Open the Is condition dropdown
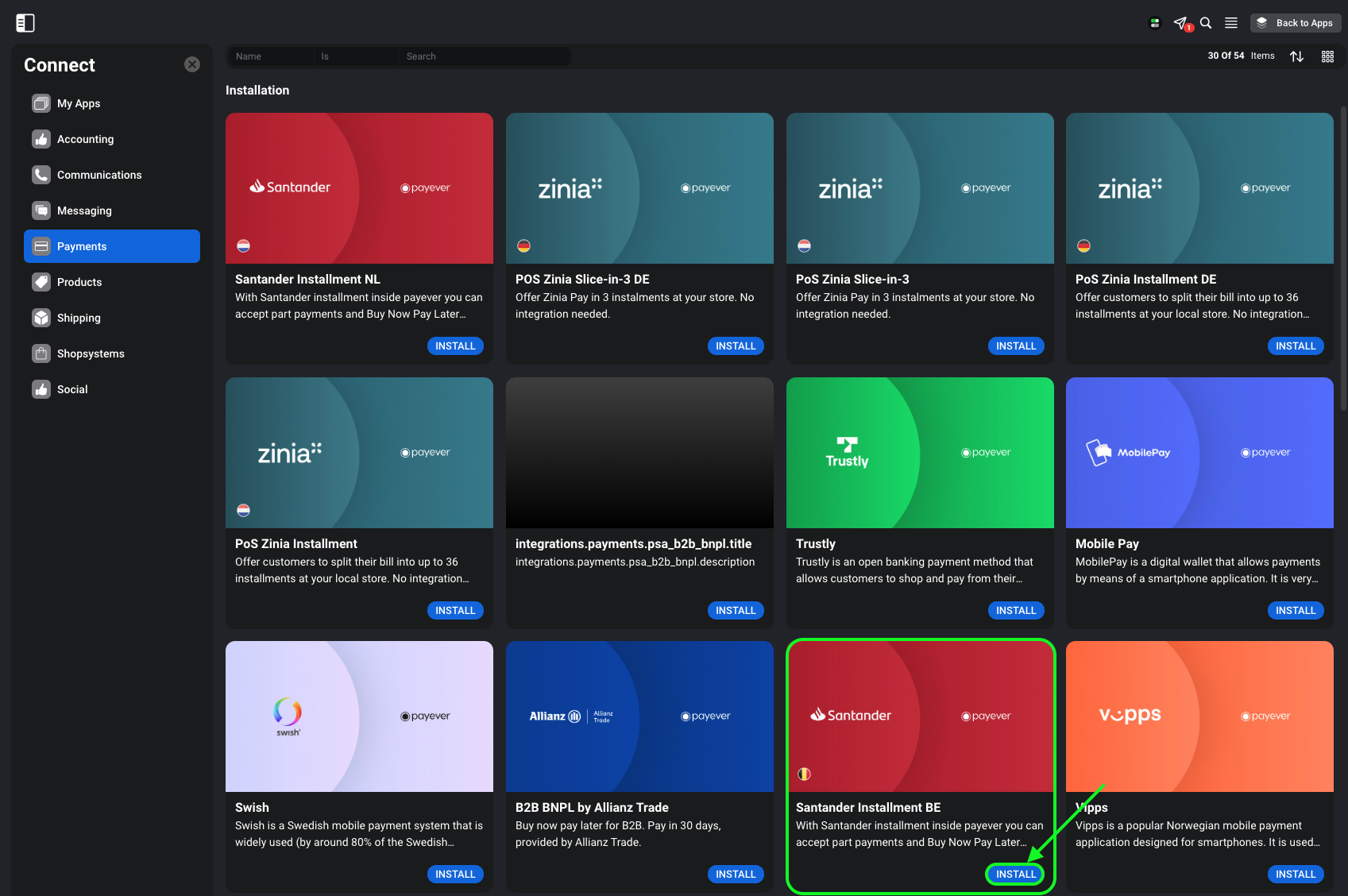Image resolution: width=1348 pixels, height=896 pixels. 356,56
